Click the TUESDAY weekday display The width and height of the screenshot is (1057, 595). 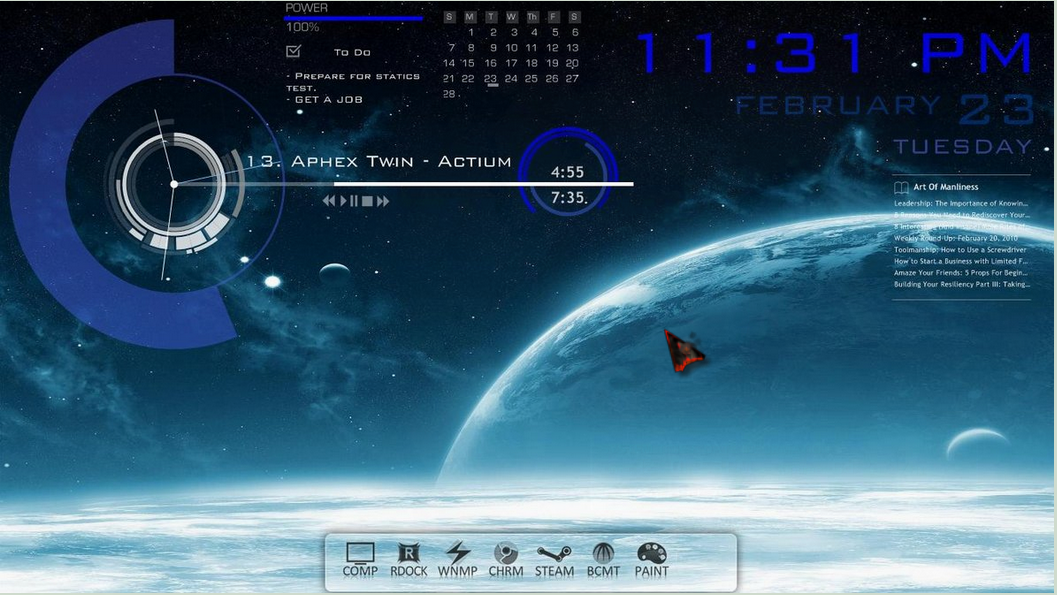click(x=963, y=146)
